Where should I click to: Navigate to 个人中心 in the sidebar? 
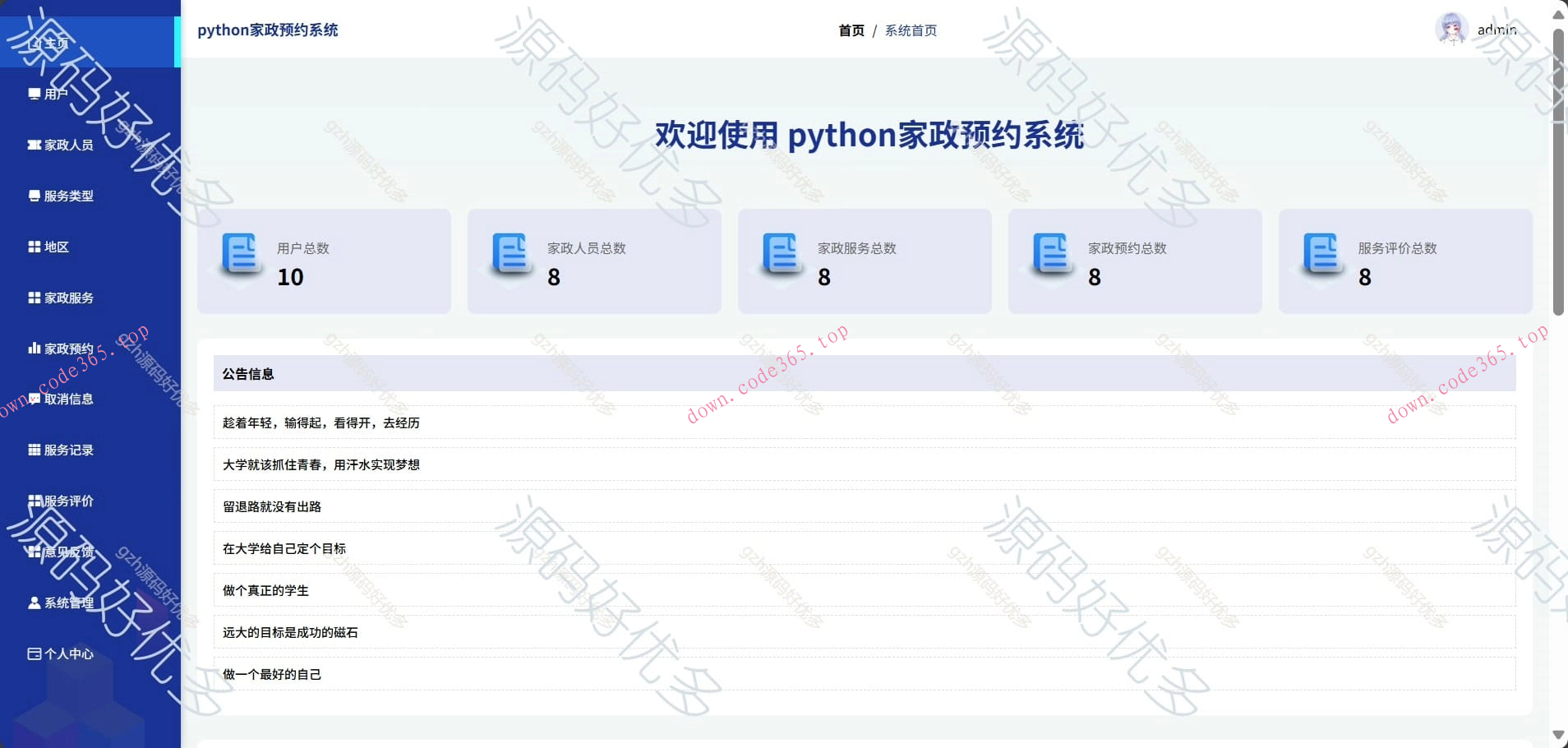click(90, 653)
